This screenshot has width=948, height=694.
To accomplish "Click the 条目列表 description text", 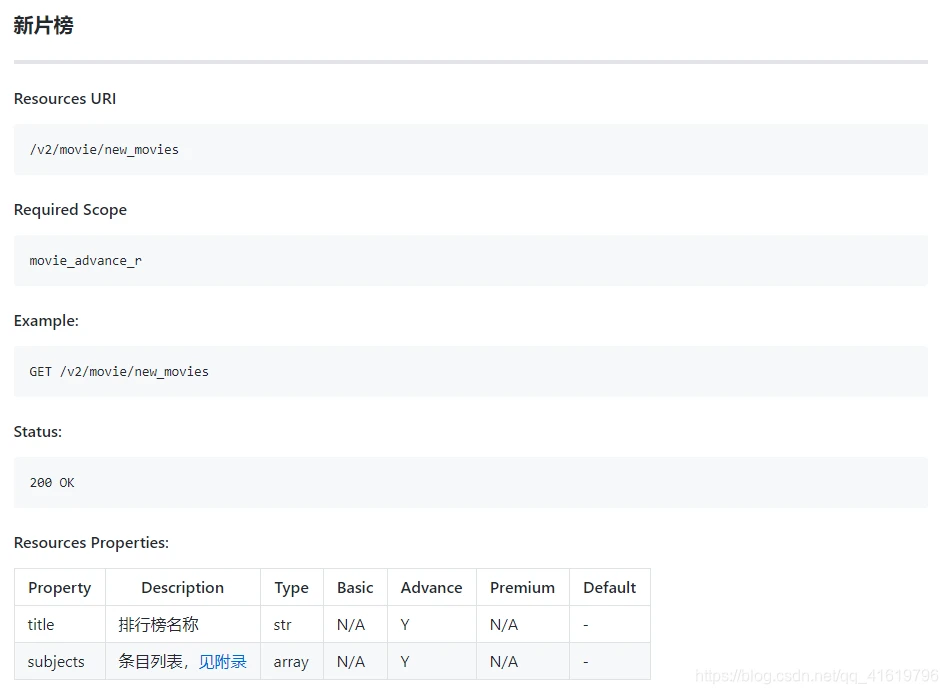I will 150,662.
